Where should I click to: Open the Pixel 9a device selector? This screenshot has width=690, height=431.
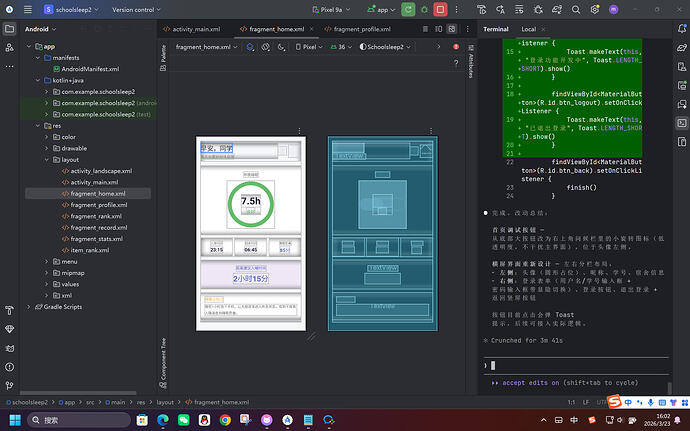[331, 9]
